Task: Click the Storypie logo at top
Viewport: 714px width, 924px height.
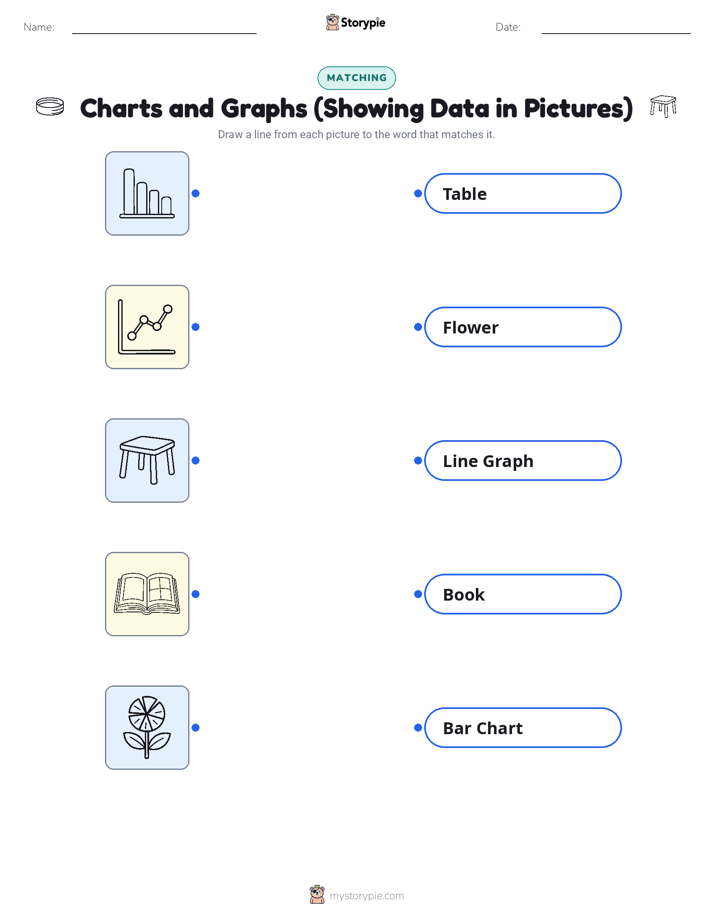Action: [355, 22]
